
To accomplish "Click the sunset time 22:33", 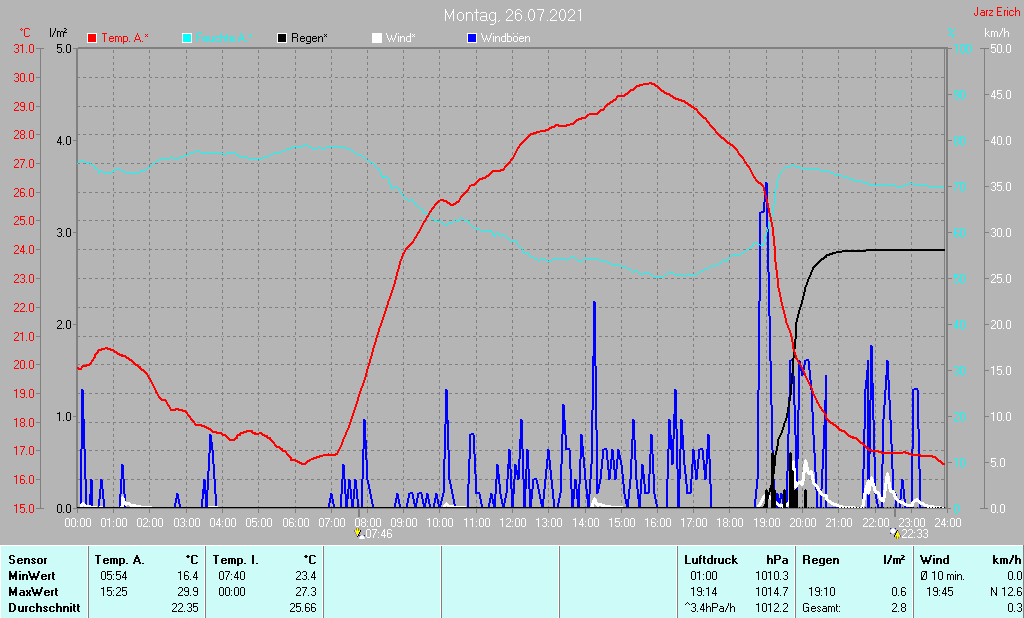I will coord(915,534).
